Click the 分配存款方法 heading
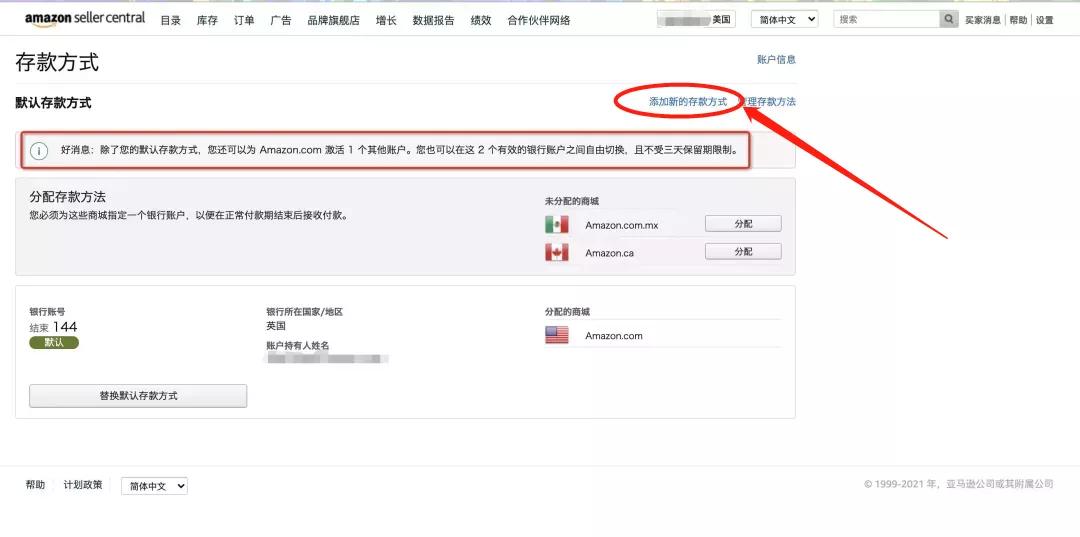This screenshot has width=1080, height=537. click(x=68, y=197)
